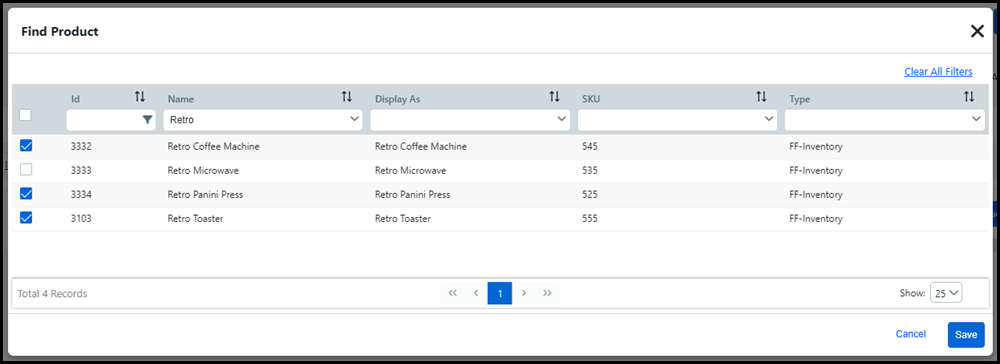Sort the SKU column with its arrows icon
This screenshot has height=364, width=1000.
pyautogui.click(x=761, y=97)
